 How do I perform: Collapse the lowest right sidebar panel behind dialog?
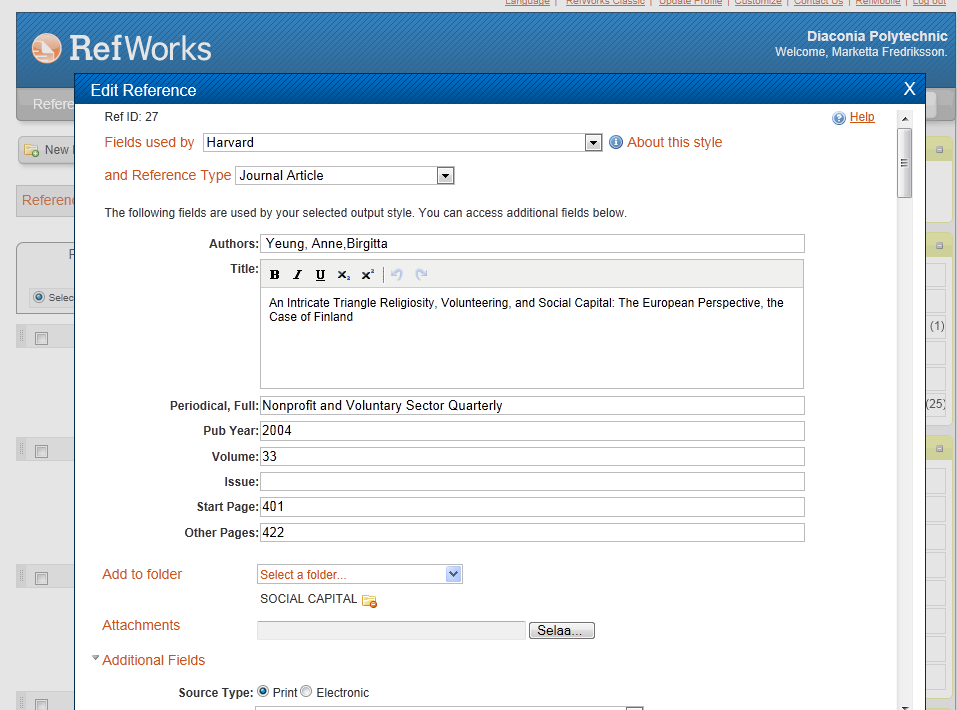click(x=939, y=449)
